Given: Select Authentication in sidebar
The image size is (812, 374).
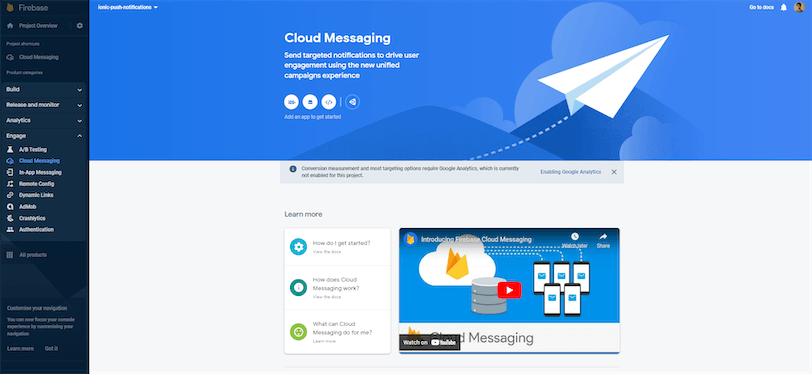Looking at the screenshot, I should 36,229.
